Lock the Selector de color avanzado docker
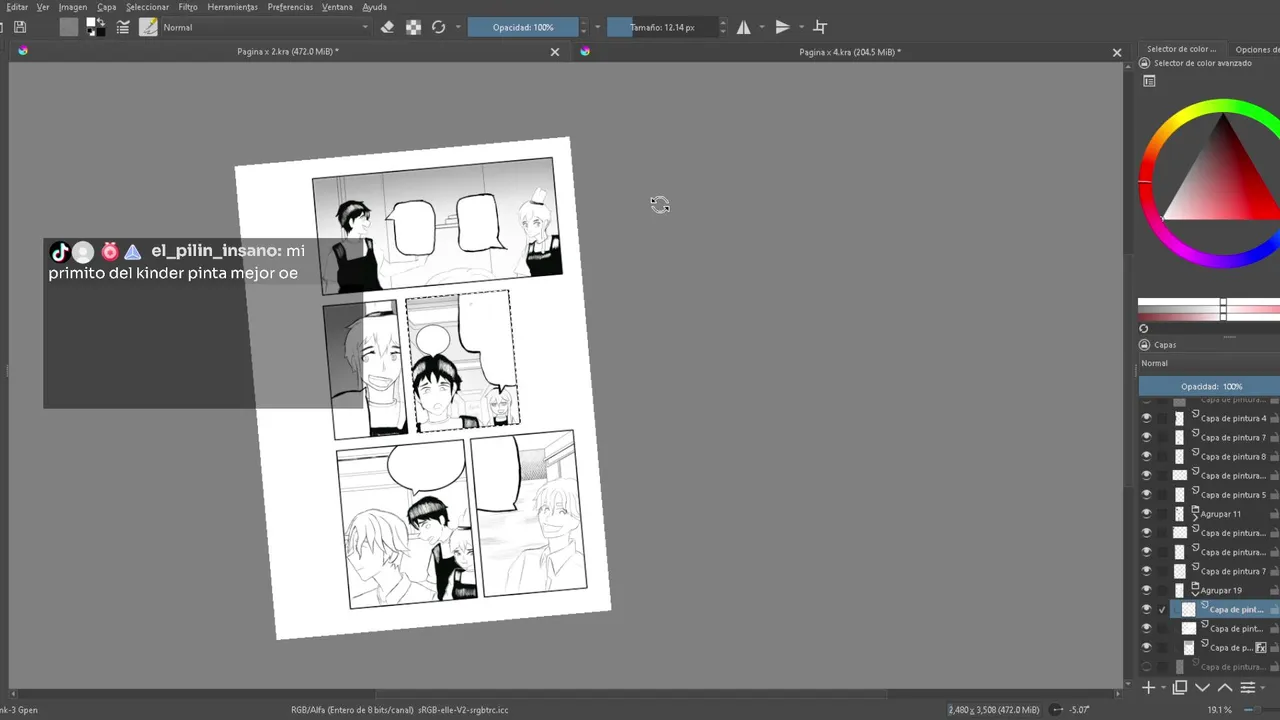 (x=1145, y=63)
